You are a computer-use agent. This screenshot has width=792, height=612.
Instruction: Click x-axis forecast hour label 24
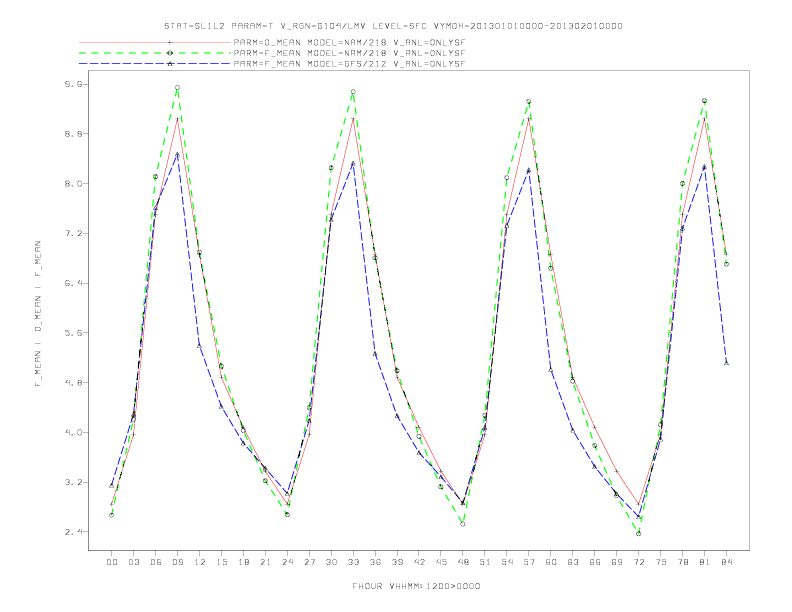[287, 562]
